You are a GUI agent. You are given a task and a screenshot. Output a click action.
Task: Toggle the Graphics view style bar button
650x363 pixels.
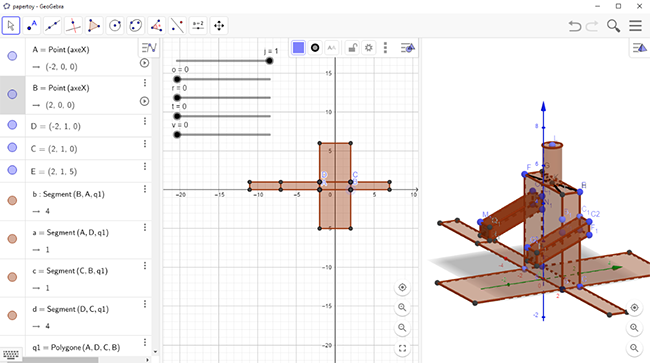click(x=407, y=48)
